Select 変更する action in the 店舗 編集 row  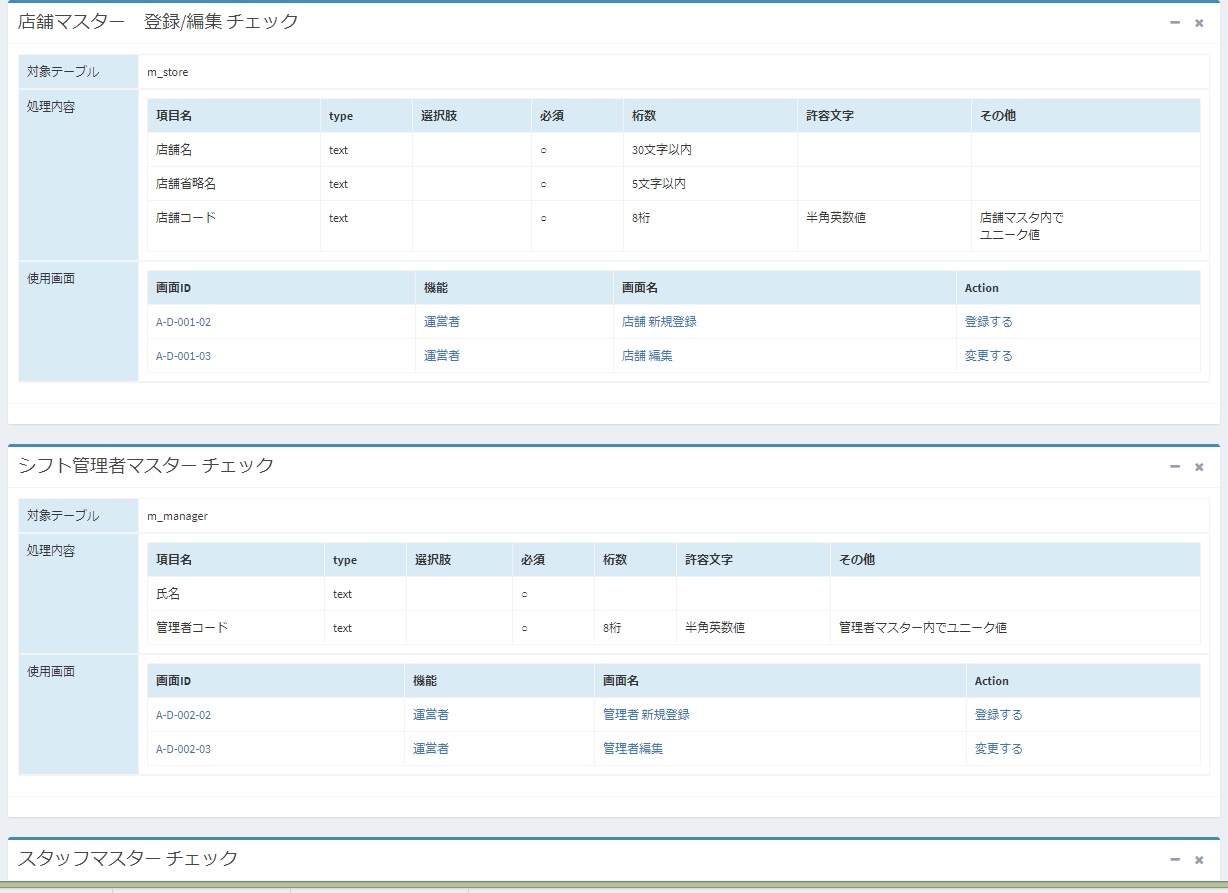coord(987,355)
